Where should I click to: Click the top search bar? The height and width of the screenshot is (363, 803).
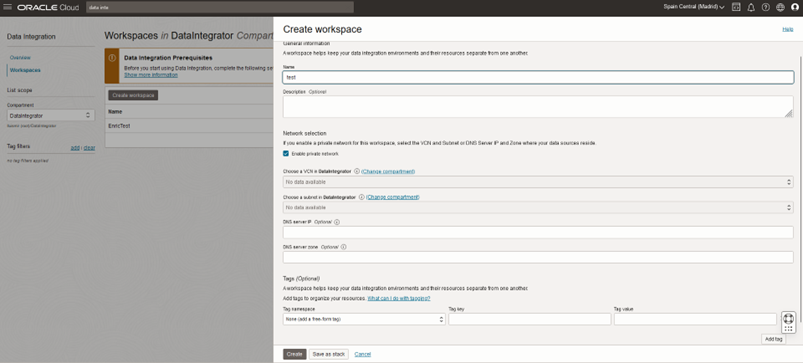219,7
